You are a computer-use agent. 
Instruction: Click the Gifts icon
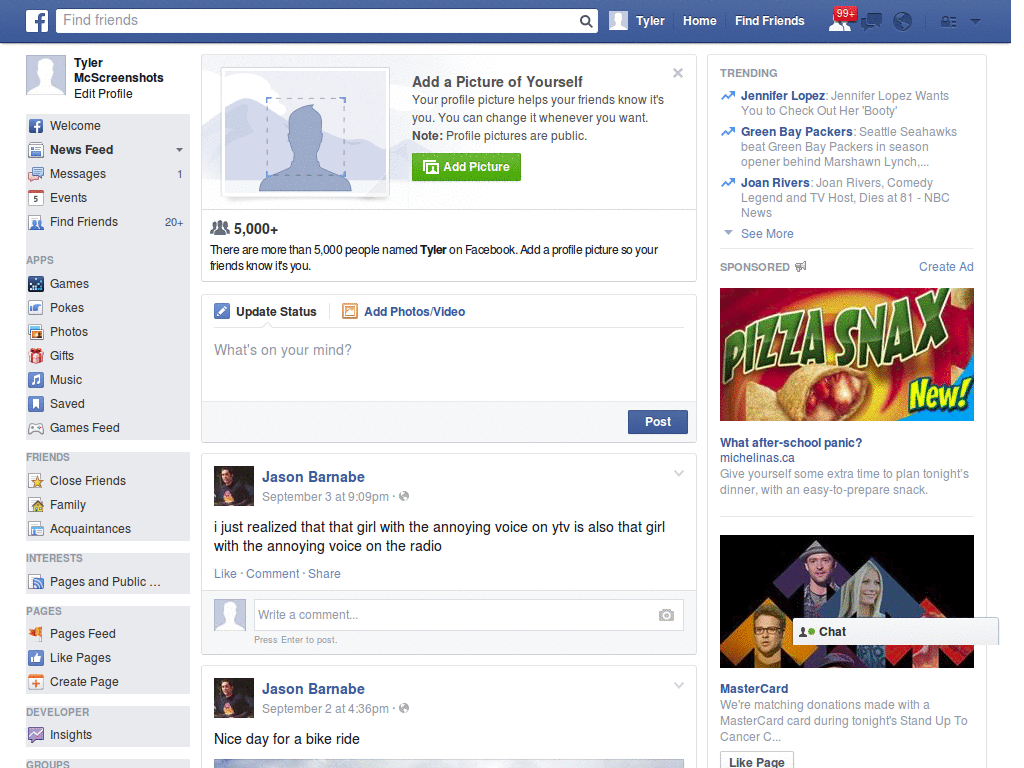coord(36,356)
